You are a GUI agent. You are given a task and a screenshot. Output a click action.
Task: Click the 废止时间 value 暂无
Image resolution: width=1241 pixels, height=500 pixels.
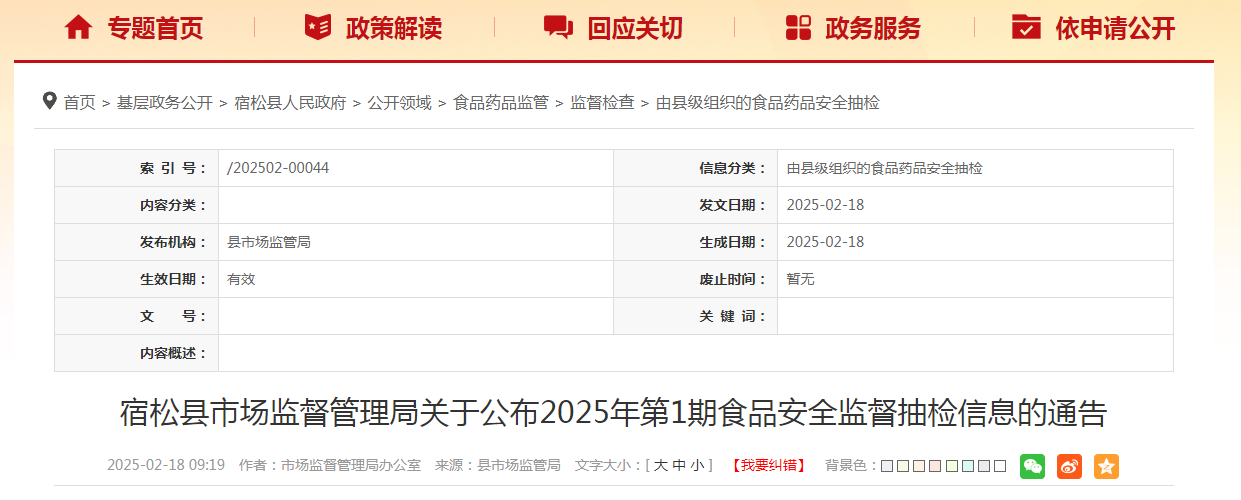[x=801, y=279]
